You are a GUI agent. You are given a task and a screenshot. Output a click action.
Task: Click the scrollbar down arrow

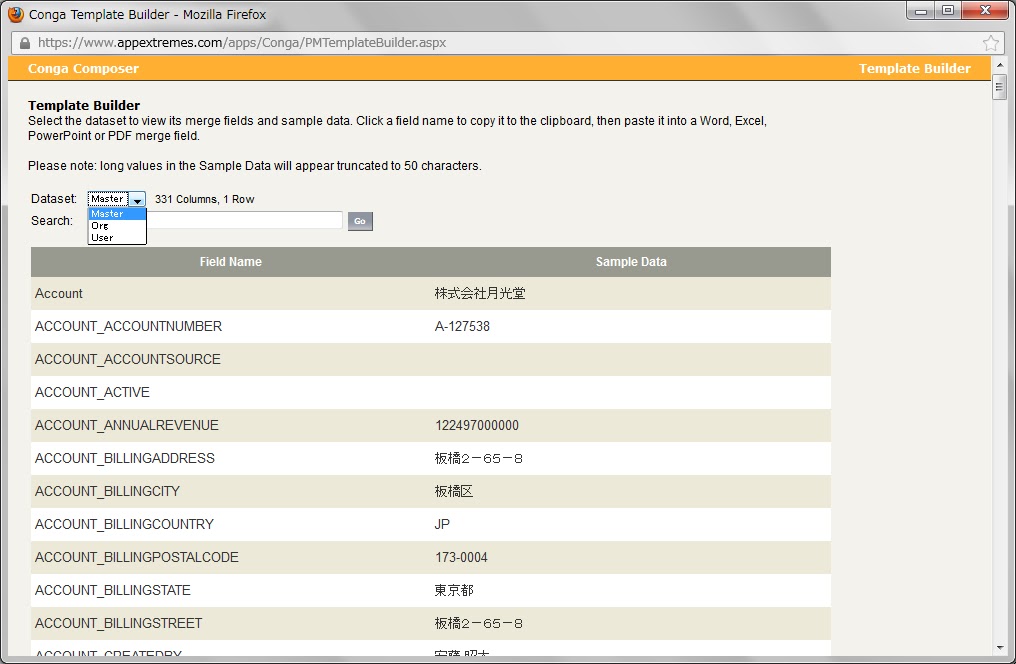(x=999, y=648)
